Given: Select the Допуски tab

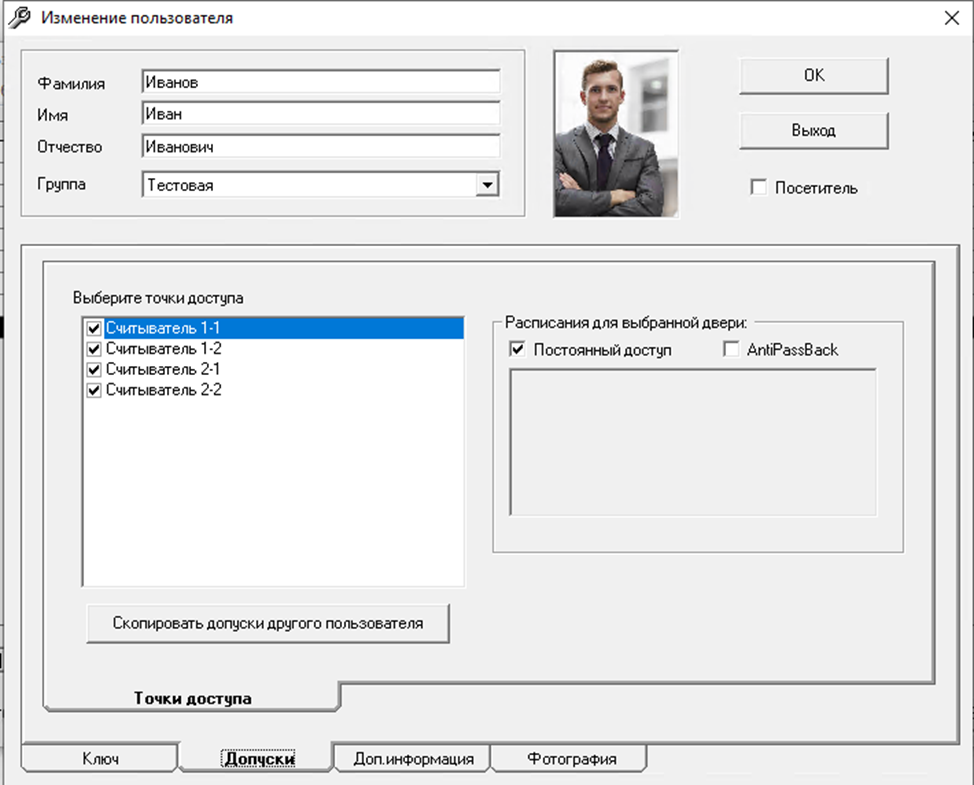Looking at the screenshot, I should click(258, 759).
